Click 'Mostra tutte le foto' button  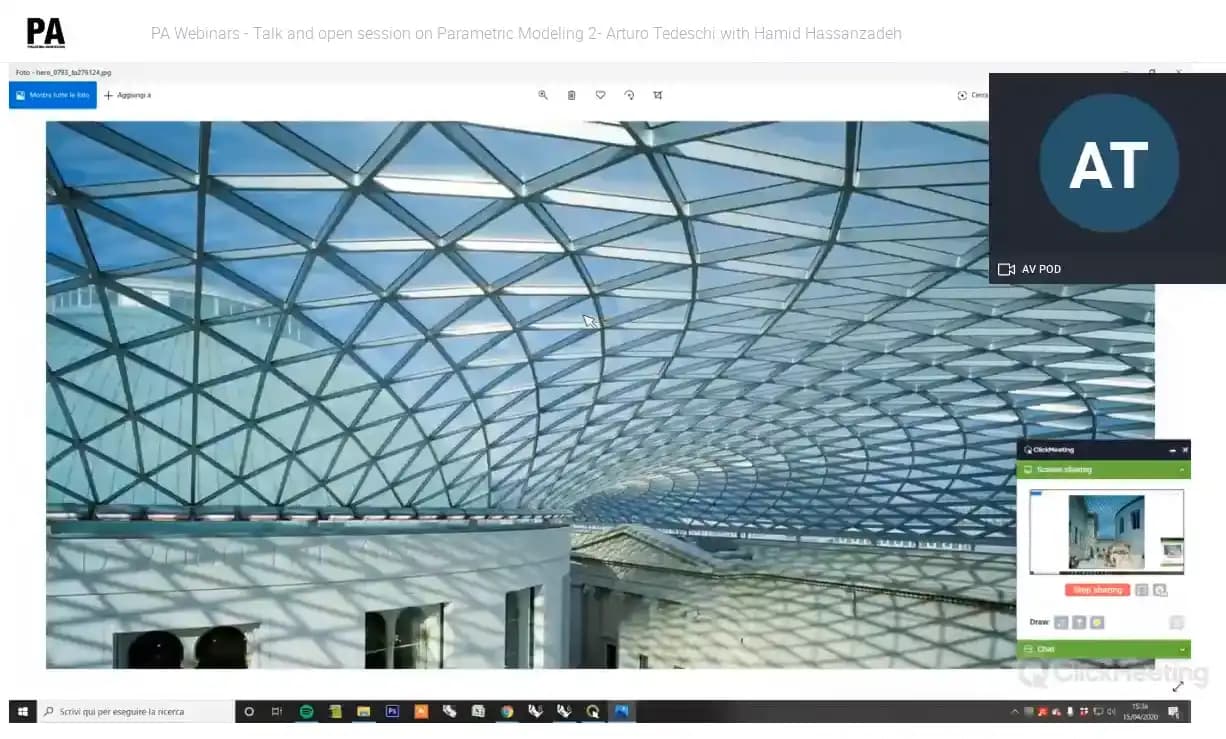click(53, 95)
